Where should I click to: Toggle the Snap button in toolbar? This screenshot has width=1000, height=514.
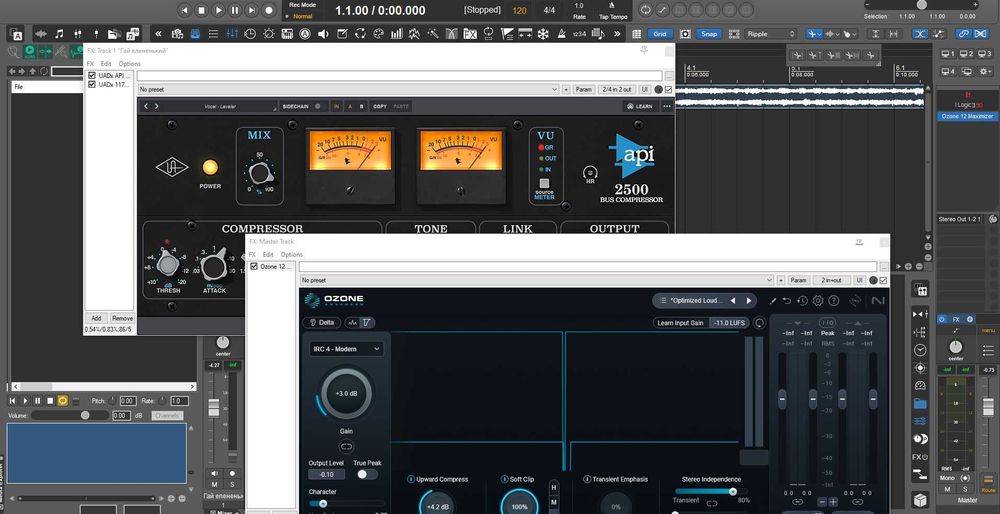pyautogui.click(x=709, y=34)
